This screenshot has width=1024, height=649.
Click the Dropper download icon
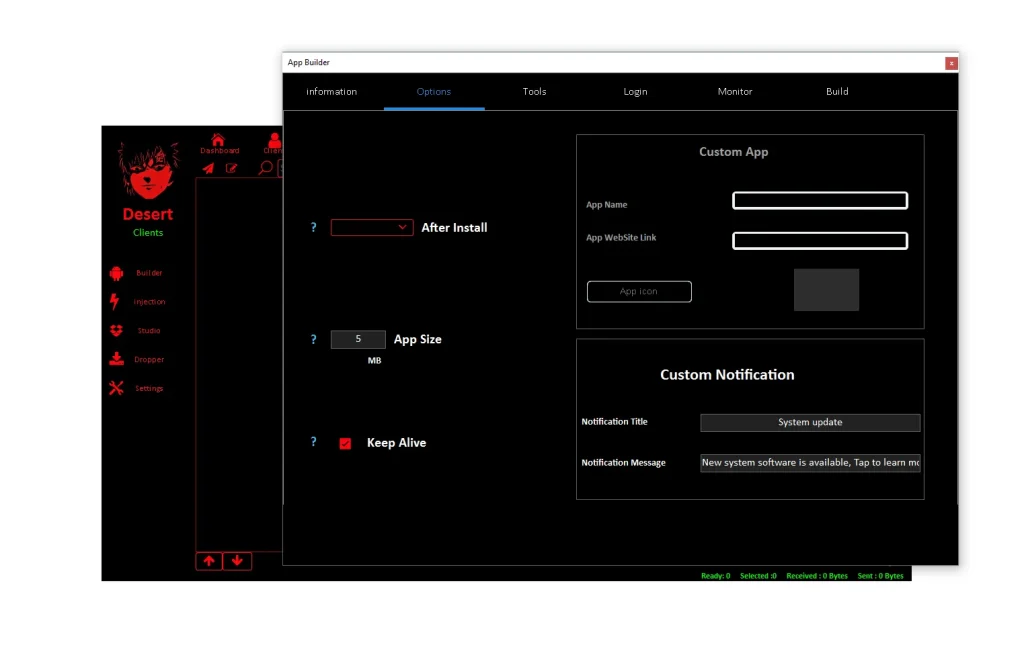tap(116, 360)
